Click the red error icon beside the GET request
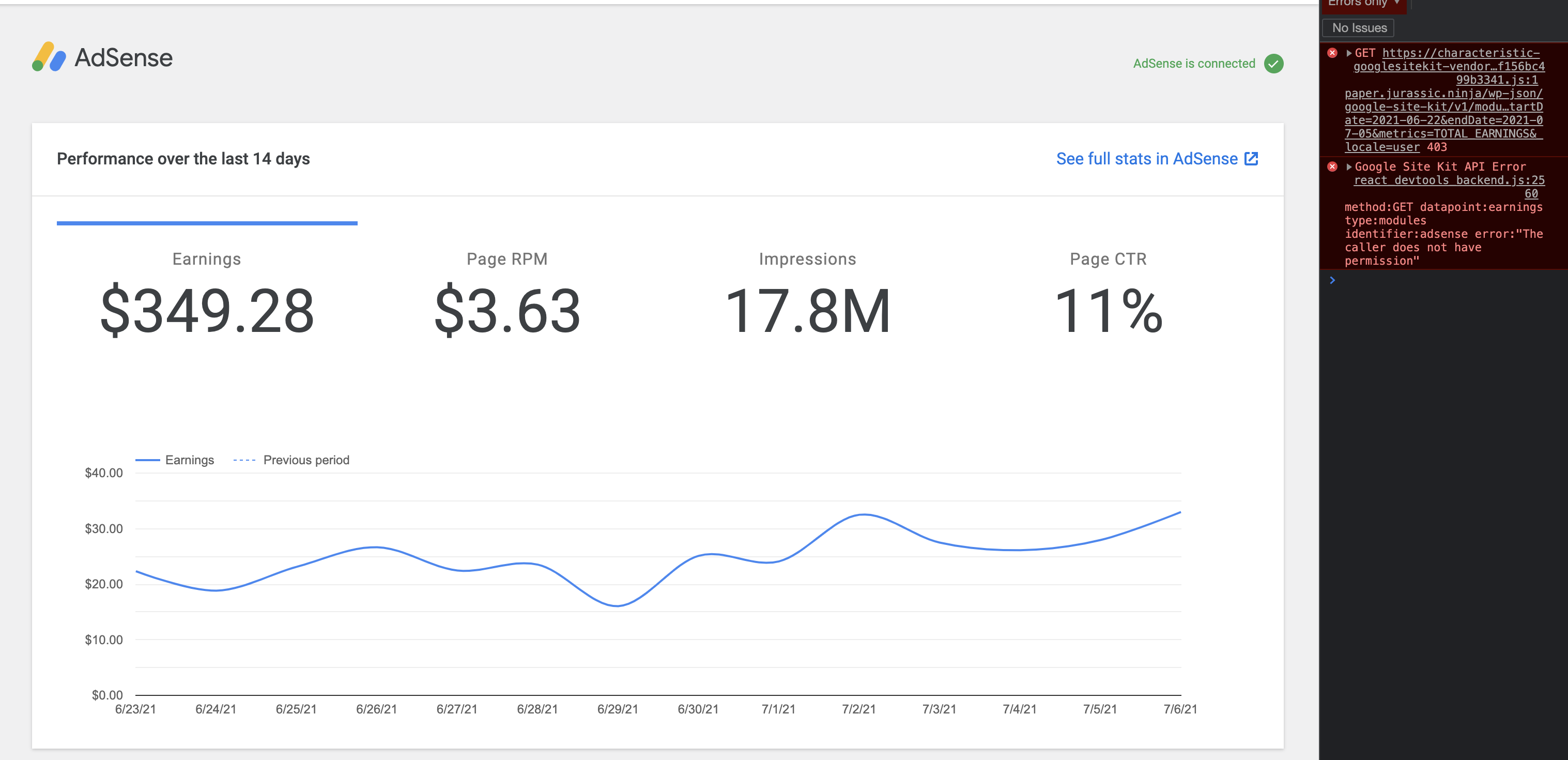Viewport: 1568px width, 760px height. point(1333,53)
